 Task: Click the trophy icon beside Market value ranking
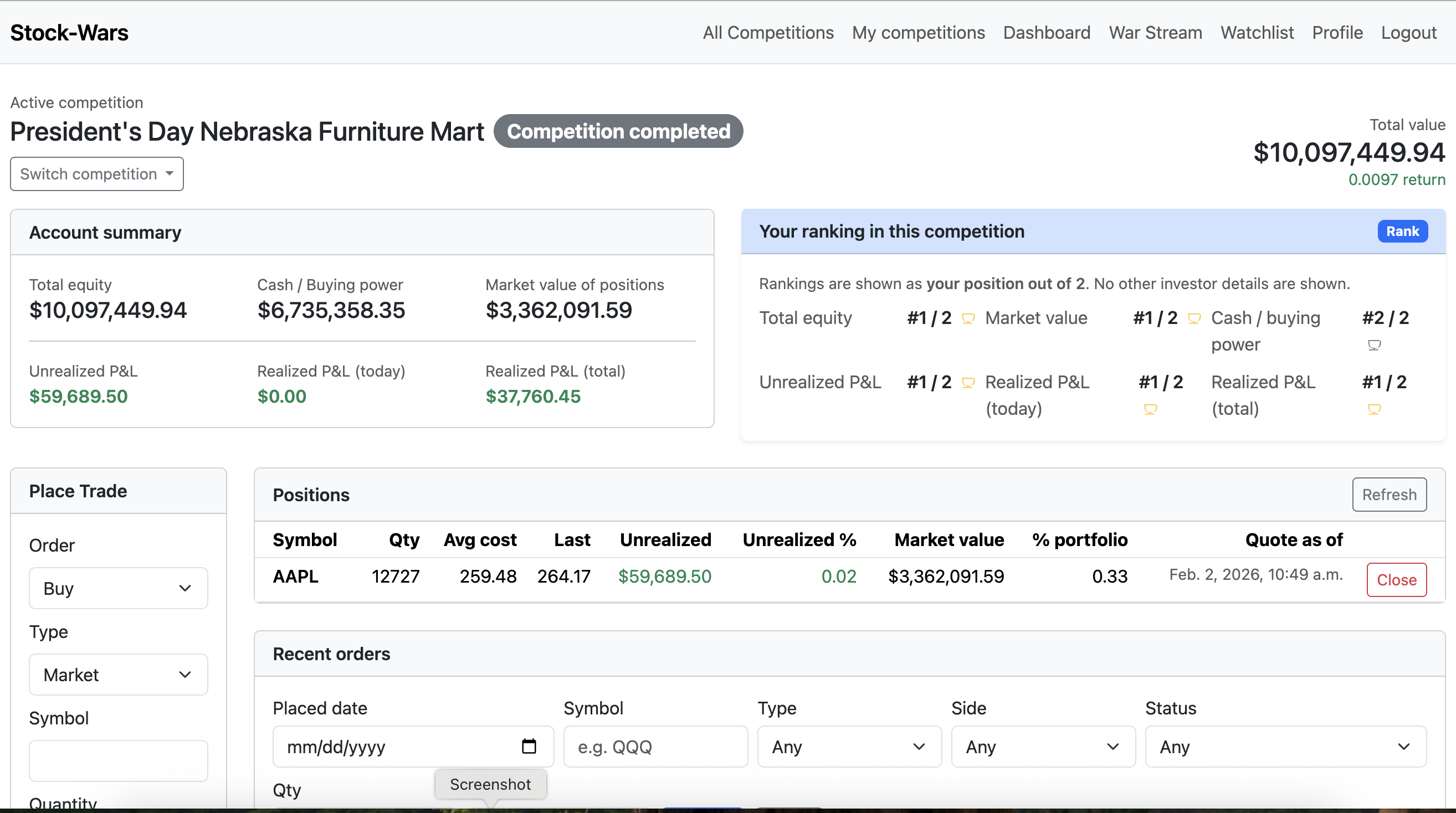tap(1194, 318)
